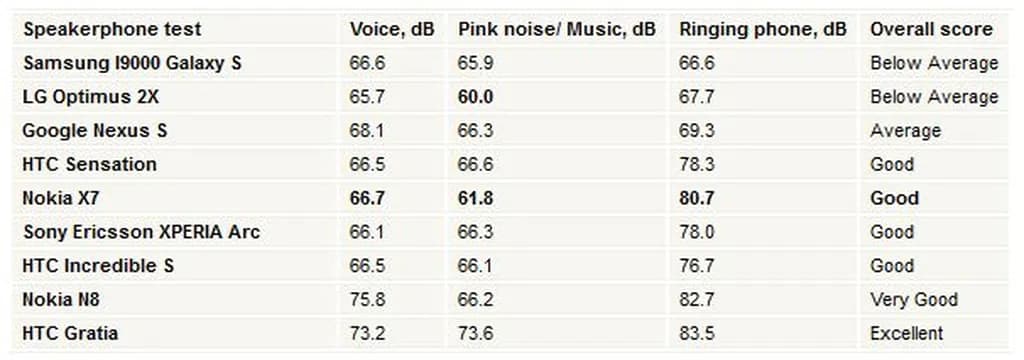Click the Nokia N8 row label

click(x=61, y=300)
